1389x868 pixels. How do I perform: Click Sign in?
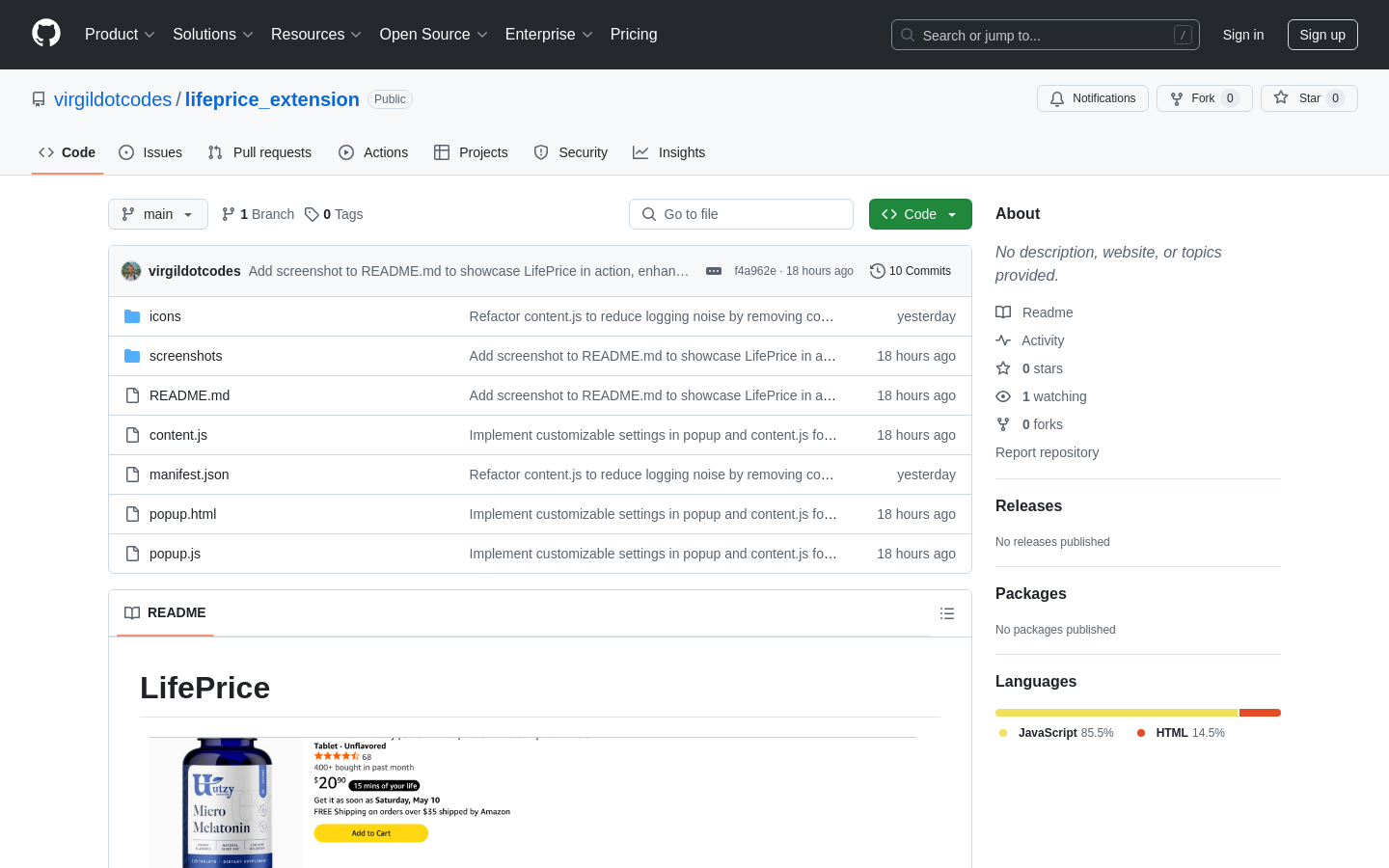point(1243,35)
